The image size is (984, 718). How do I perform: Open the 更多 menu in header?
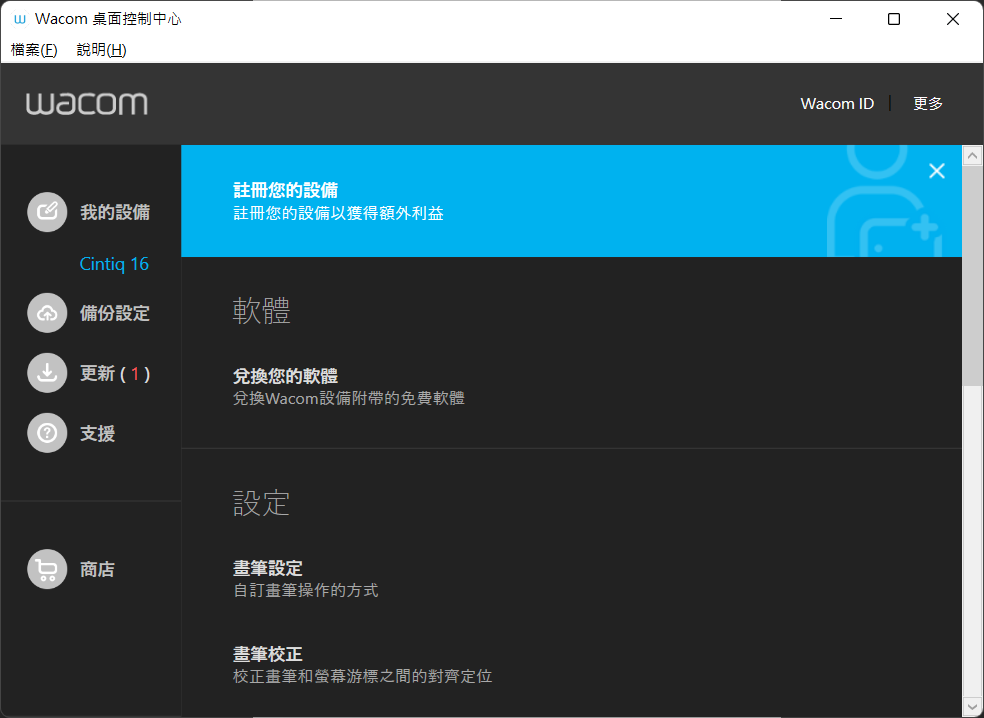(x=928, y=104)
